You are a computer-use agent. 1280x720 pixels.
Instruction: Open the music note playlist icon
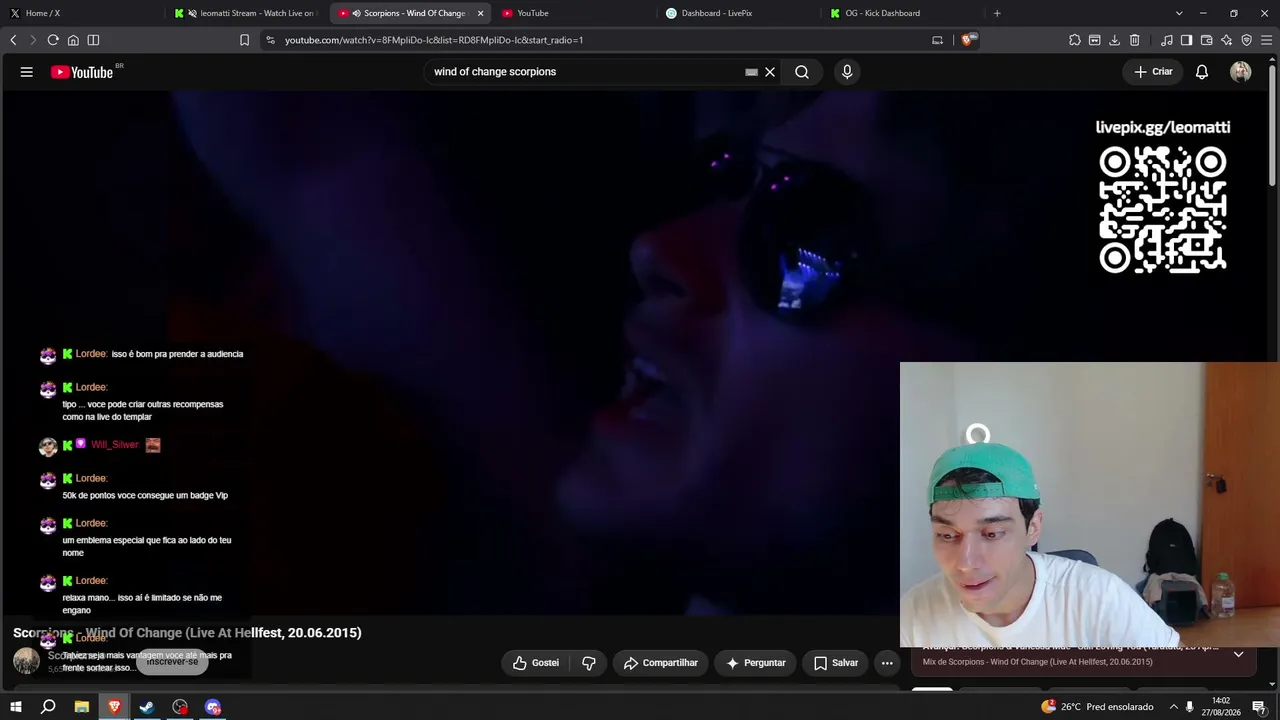click(1167, 40)
